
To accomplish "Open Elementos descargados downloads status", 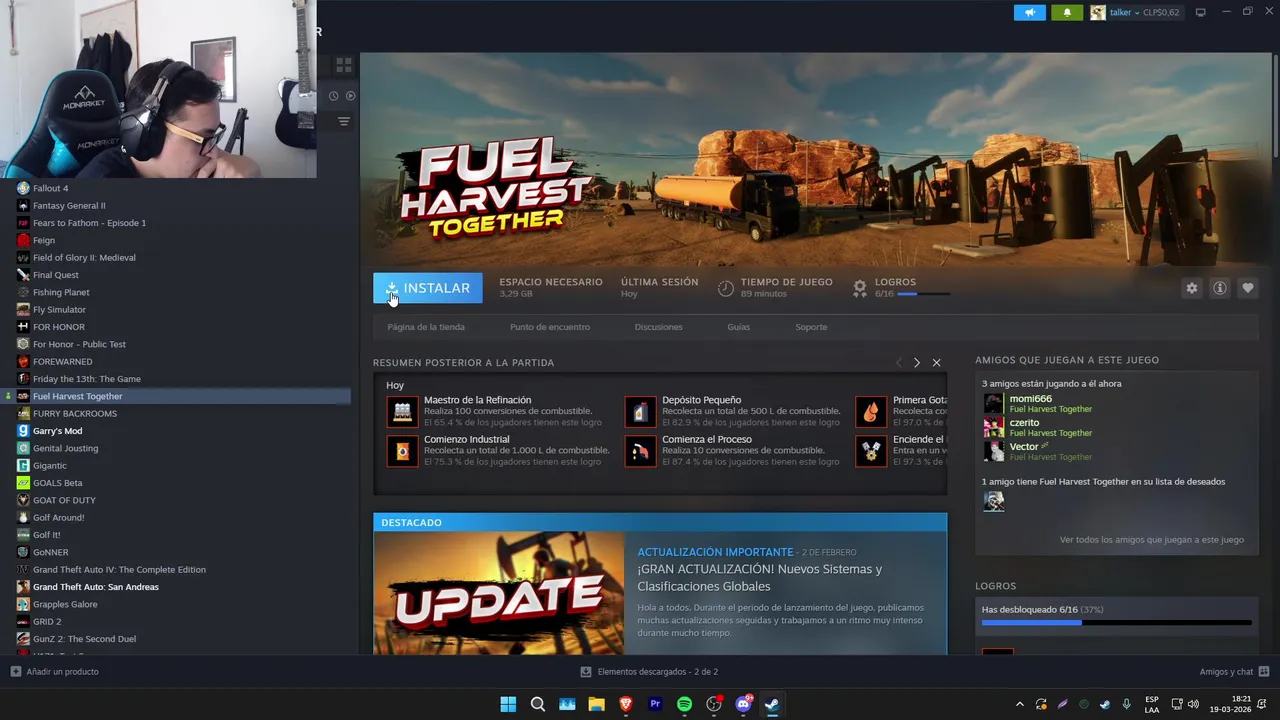I will [x=649, y=672].
